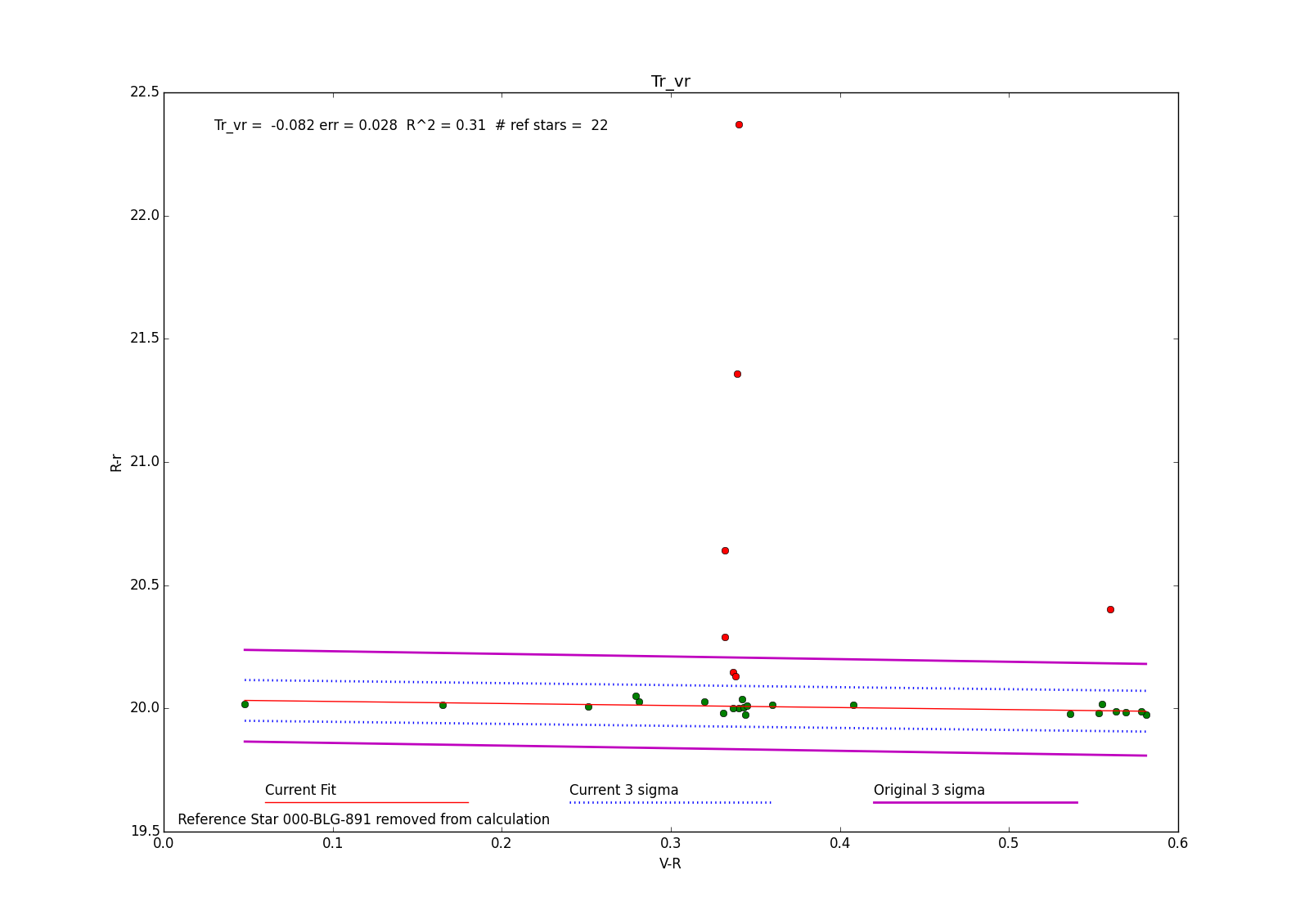
Task: Click the fit statistics text with R^2 = 0.31
Action: [411, 126]
